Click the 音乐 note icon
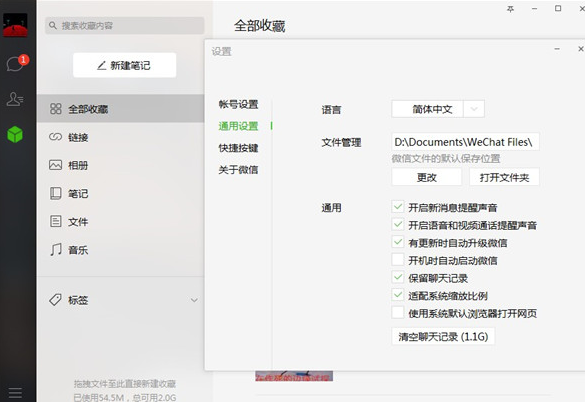 pyautogui.click(x=56, y=249)
